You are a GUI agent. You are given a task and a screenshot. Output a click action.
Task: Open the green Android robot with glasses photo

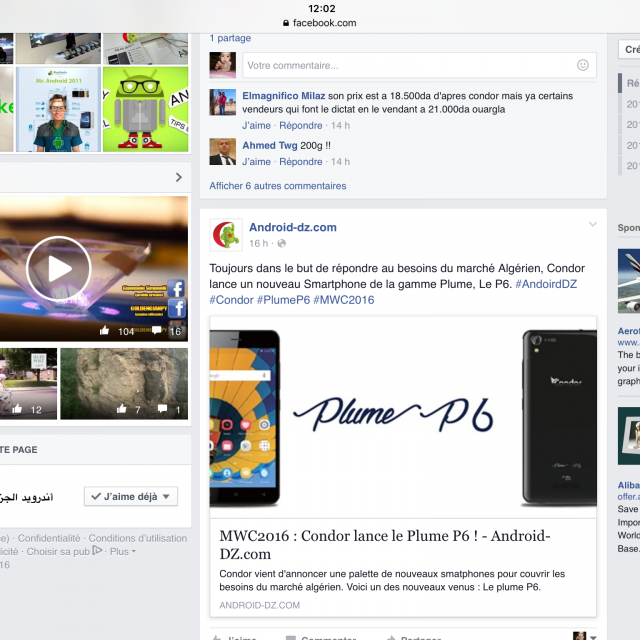pyautogui.click(x=145, y=109)
